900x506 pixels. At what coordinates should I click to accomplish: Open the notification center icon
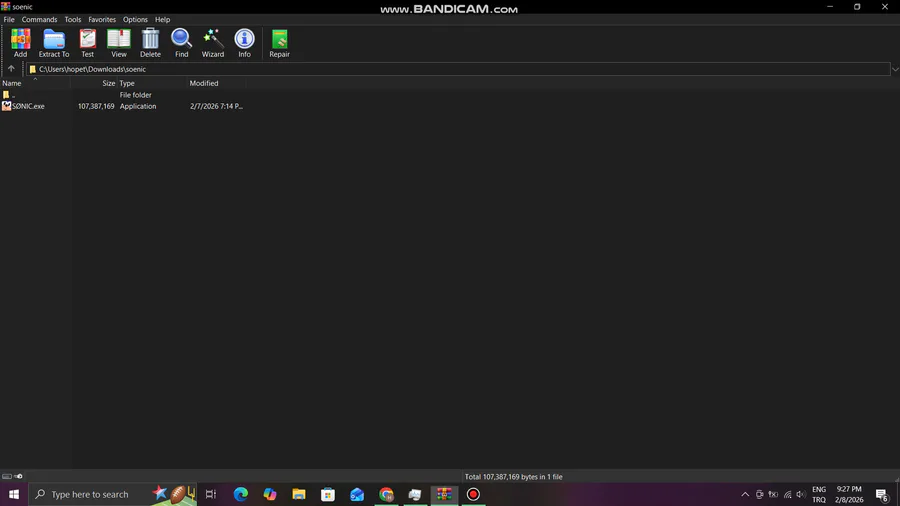tap(882, 495)
